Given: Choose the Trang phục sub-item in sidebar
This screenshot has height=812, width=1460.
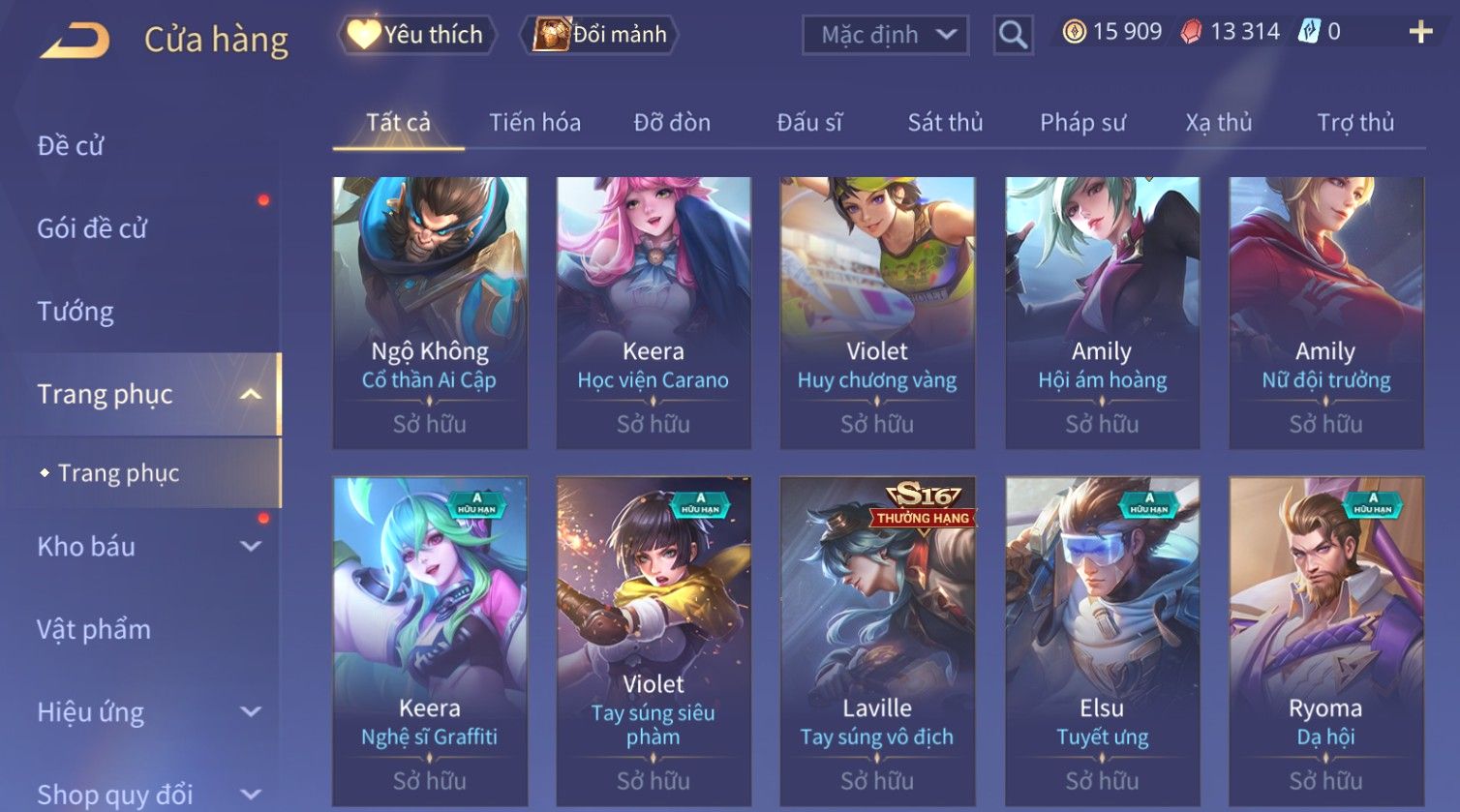Looking at the screenshot, I should [118, 472].
